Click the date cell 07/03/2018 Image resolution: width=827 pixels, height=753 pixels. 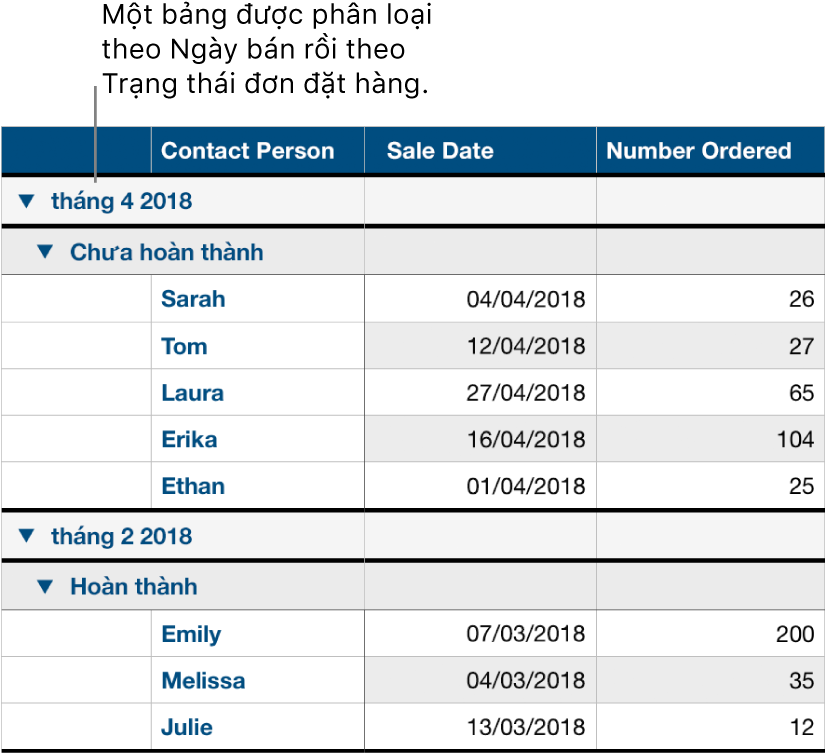(x=480, y=634)
